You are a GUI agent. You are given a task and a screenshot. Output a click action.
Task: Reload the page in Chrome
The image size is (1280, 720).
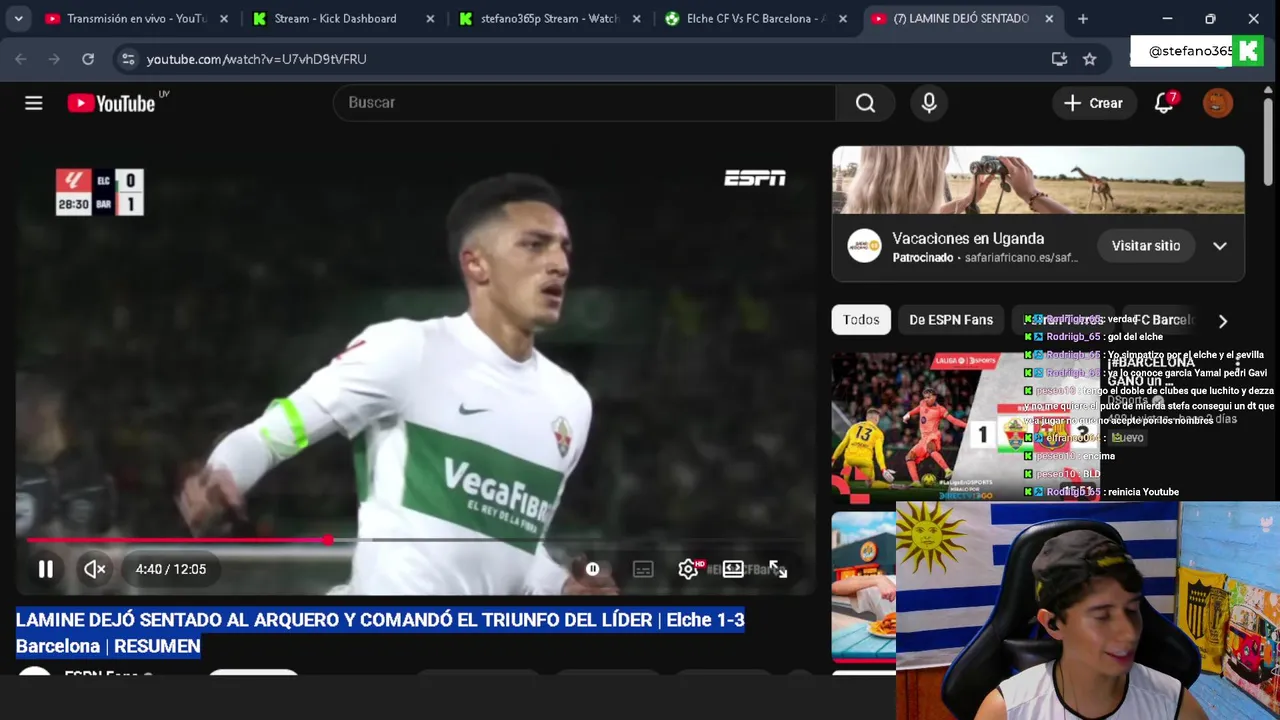[88, 59]
